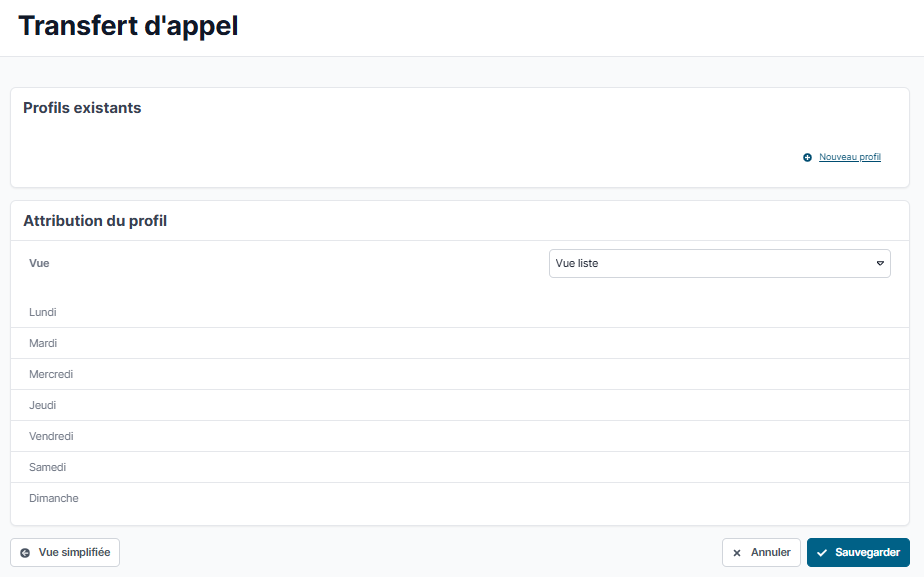Switch to Vue simplifiée via its label
Screen dimensions: 924x577
(74, 552)
